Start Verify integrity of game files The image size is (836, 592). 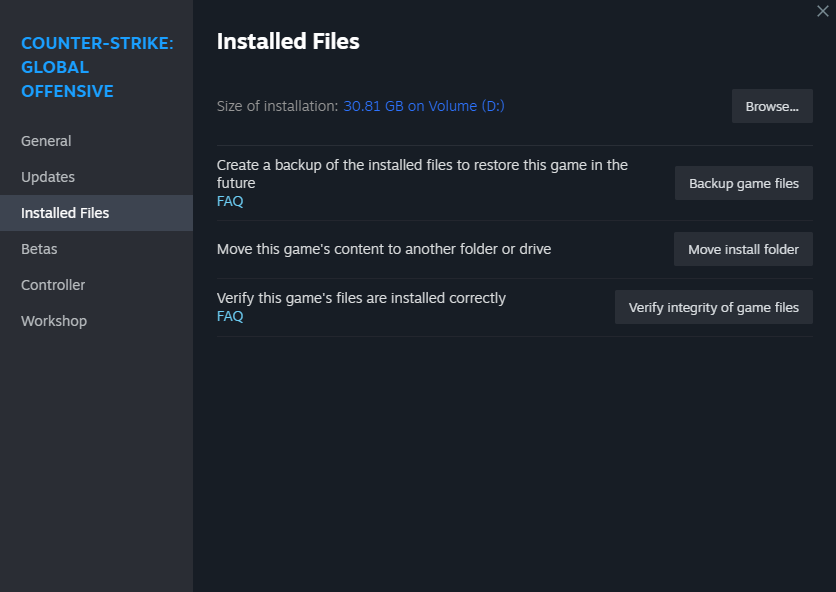click(x=713, y=307)
